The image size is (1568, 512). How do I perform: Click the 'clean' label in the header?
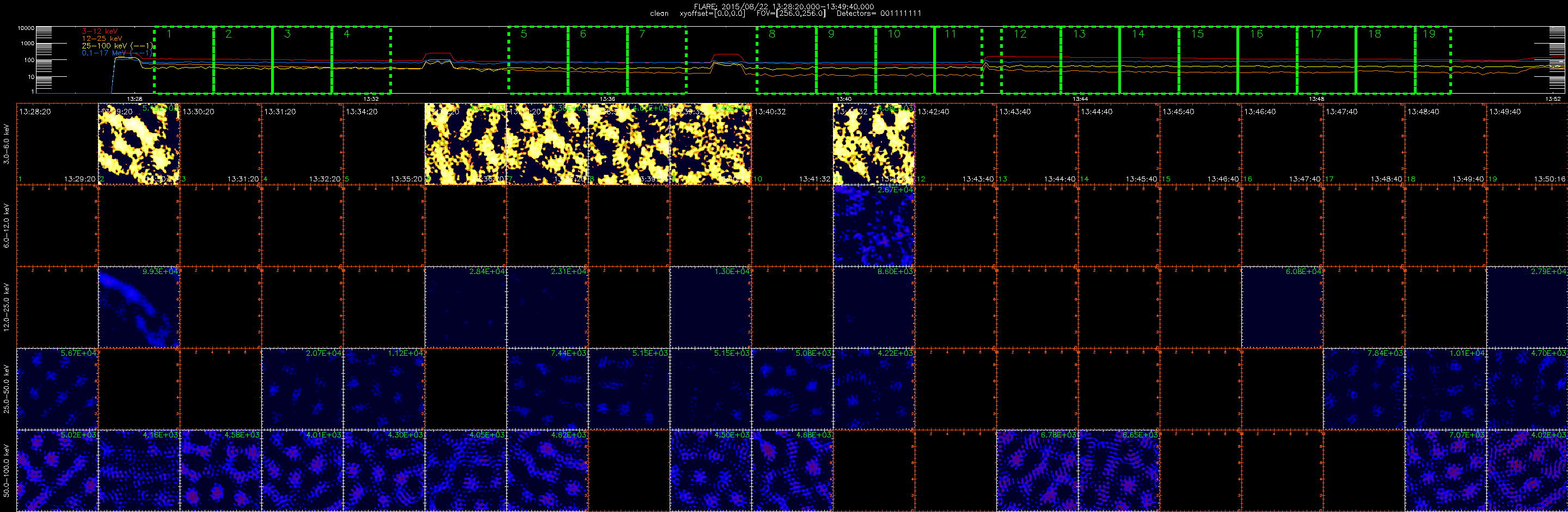(x=659, y=14)
